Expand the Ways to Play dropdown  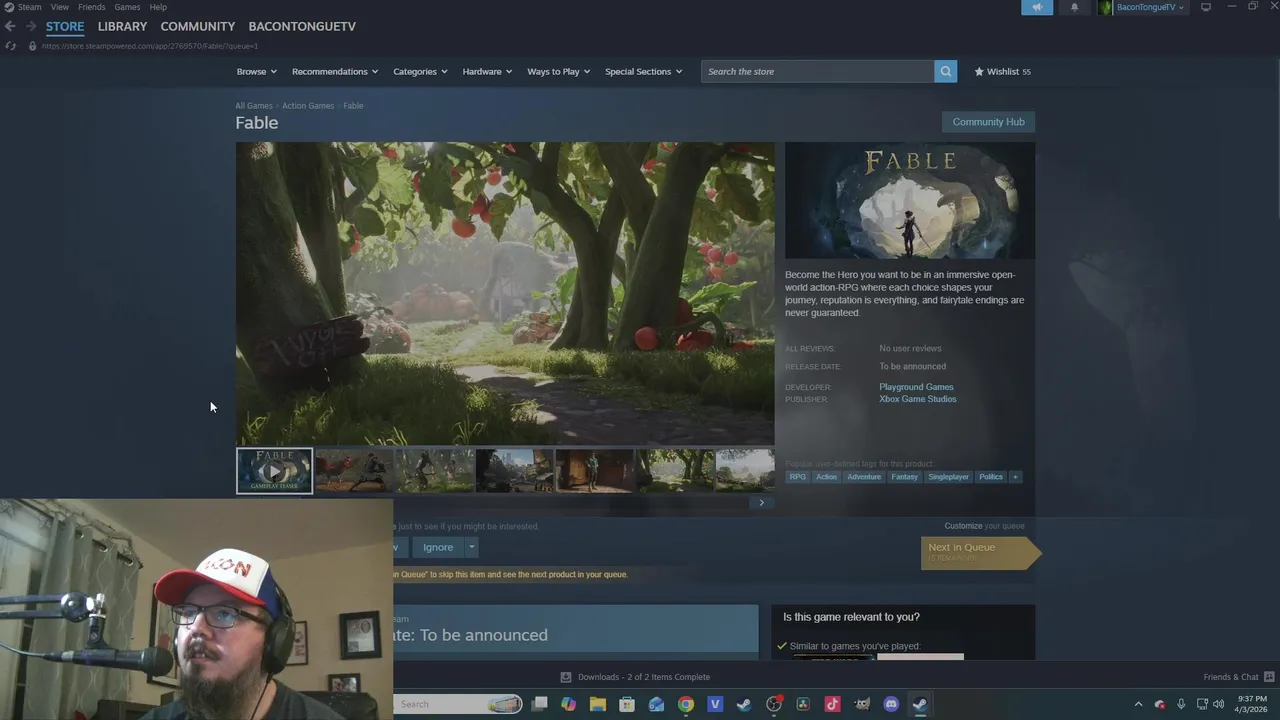click(559, 72)
